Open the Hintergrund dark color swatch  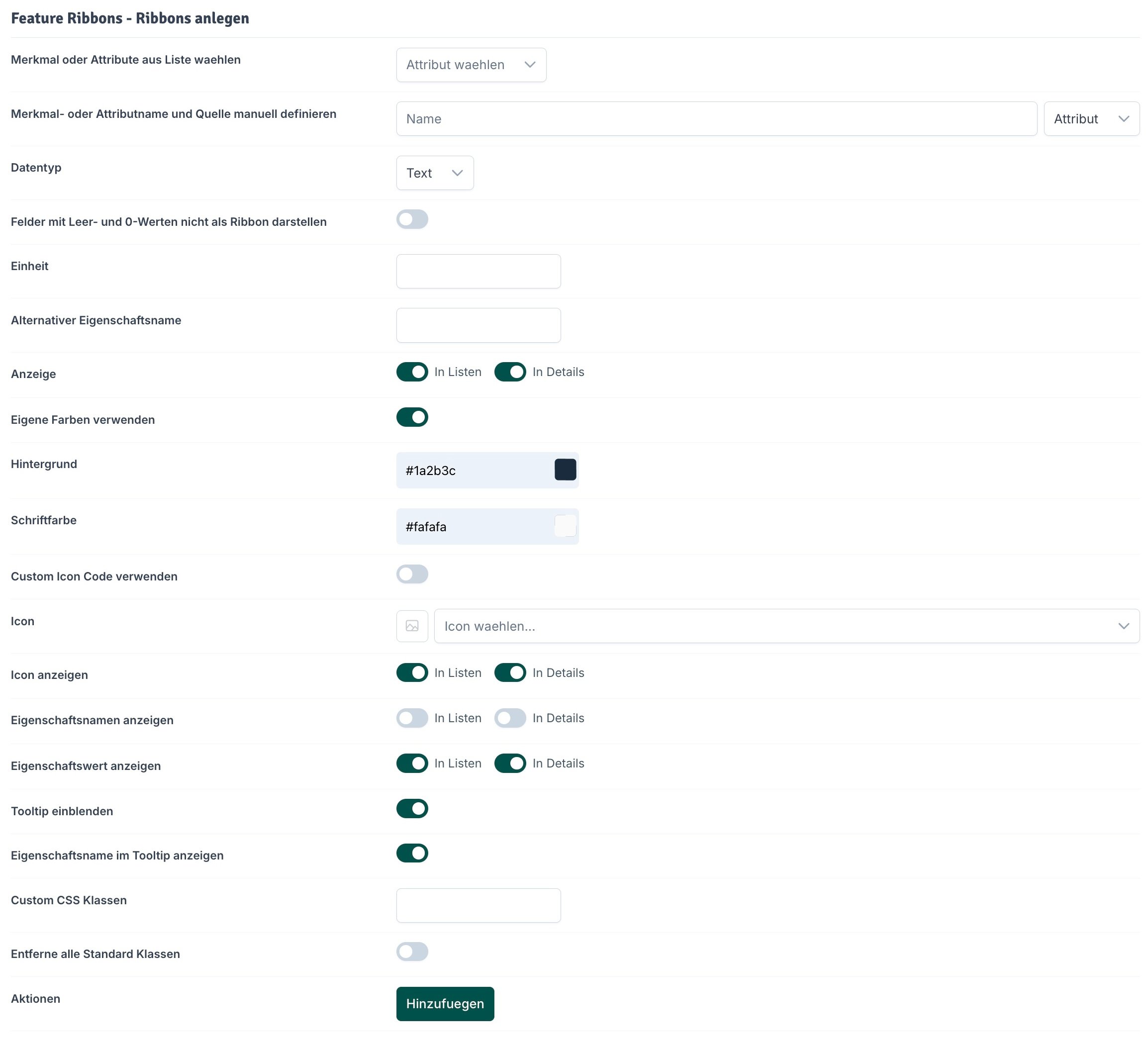point(565,470)
